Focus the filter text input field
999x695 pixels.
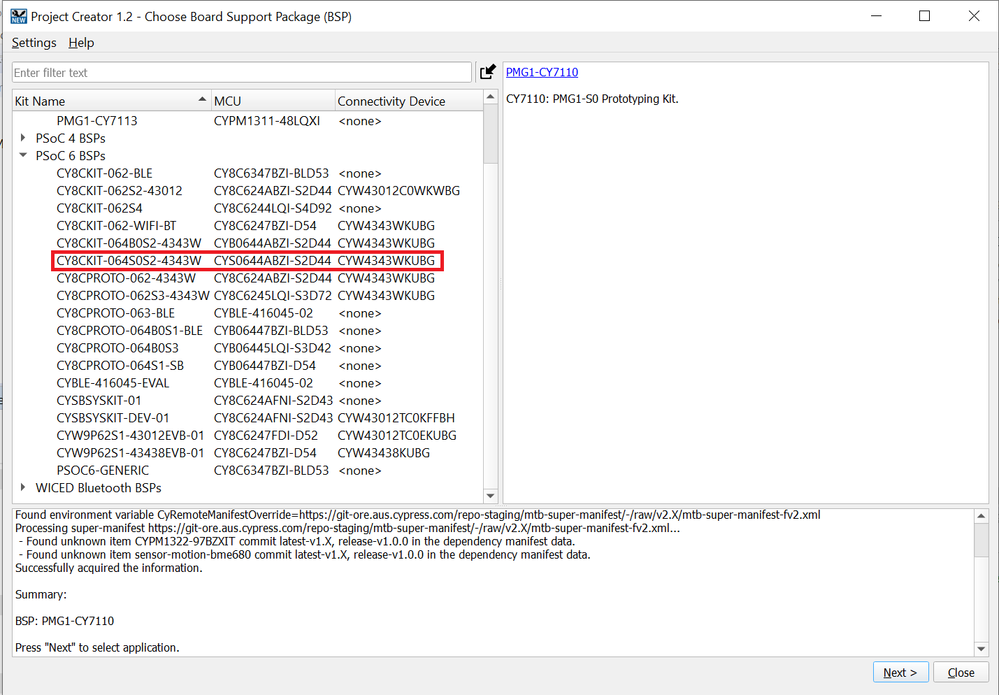click(242, 73)
